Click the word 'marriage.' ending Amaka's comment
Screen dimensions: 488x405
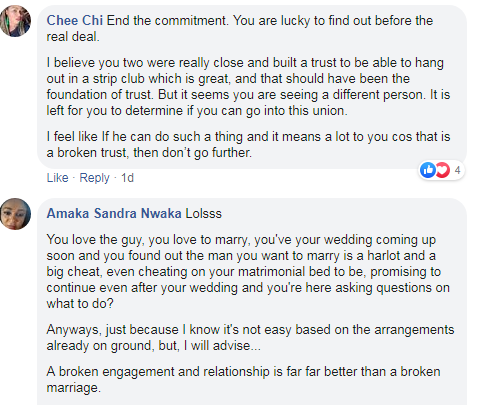point(73,388)
